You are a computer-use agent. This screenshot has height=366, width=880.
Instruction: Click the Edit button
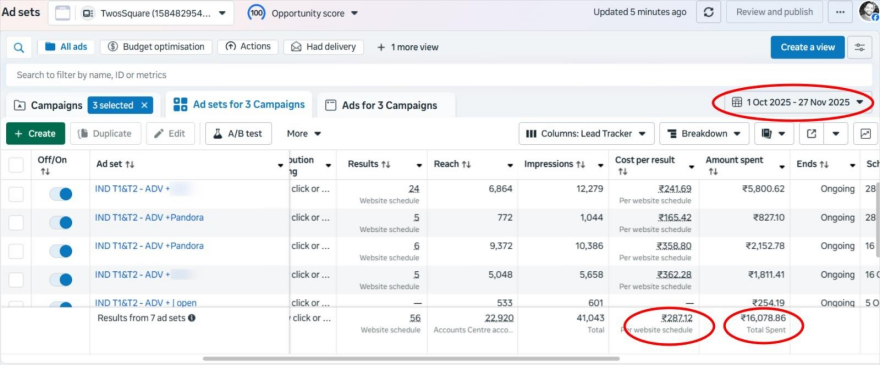[x=170, y=134]
